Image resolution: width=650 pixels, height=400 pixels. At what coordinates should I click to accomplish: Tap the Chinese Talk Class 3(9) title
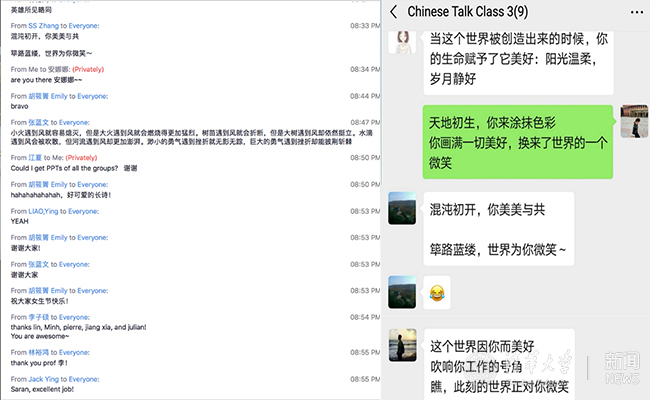point(484,12)
